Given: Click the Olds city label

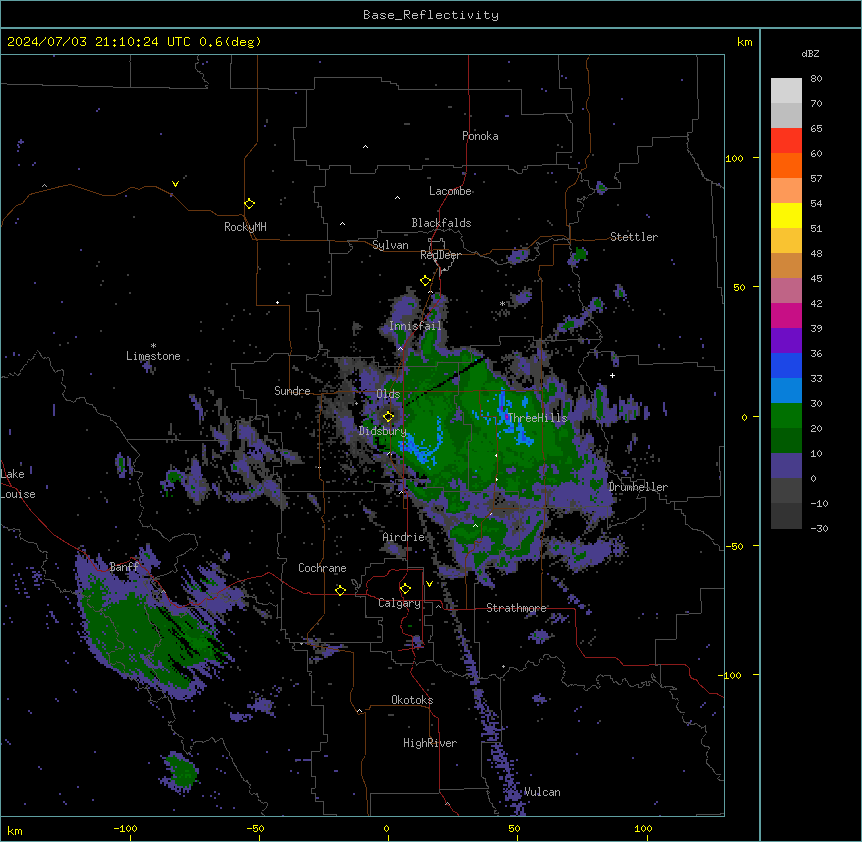Looking at the screenshot, I should tap(388, 394).
